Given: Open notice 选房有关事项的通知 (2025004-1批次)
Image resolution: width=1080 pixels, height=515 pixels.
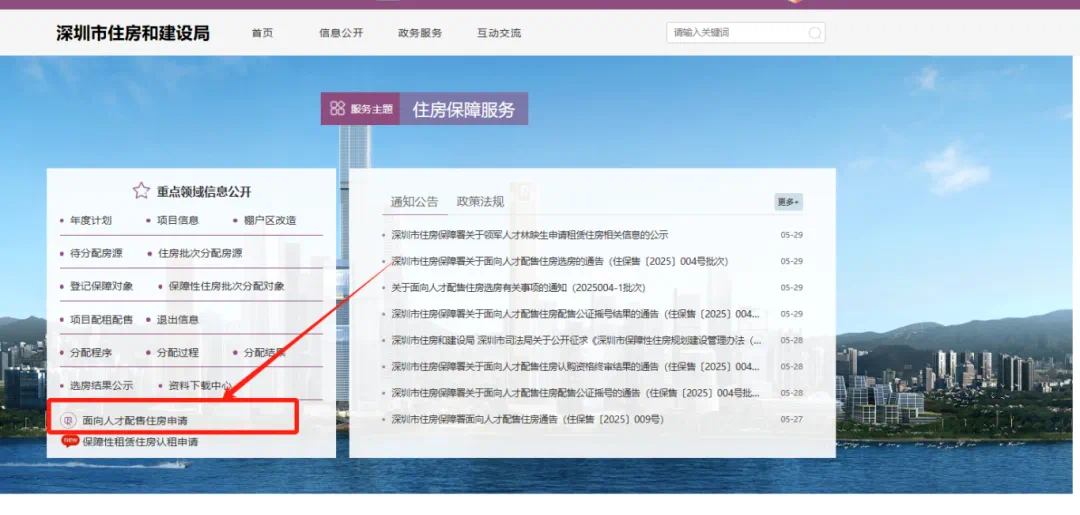Looking at the screenshot, I should (x=519, y=287).
